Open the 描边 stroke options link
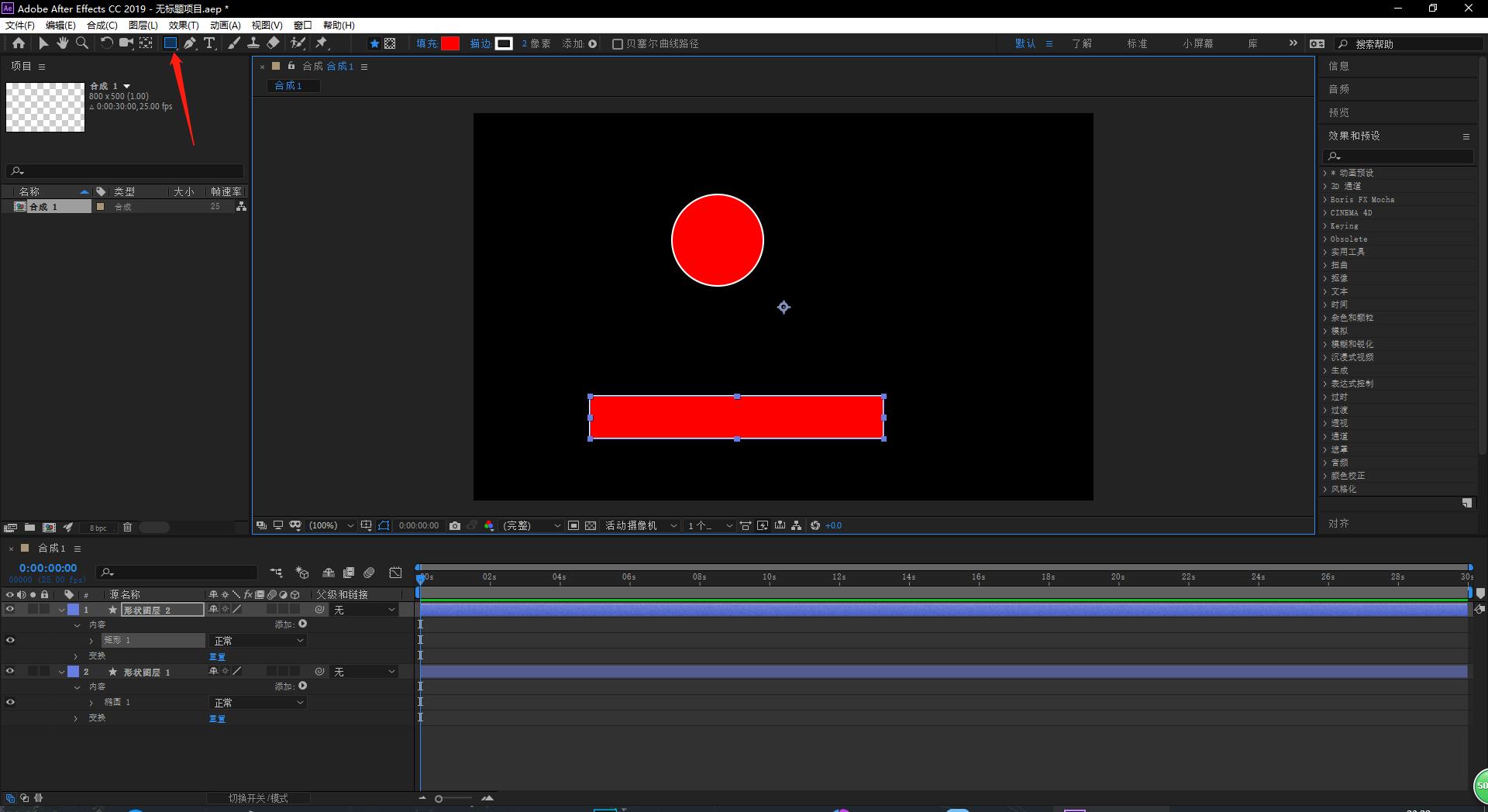The image size is (1488, 812). point(480,44)
